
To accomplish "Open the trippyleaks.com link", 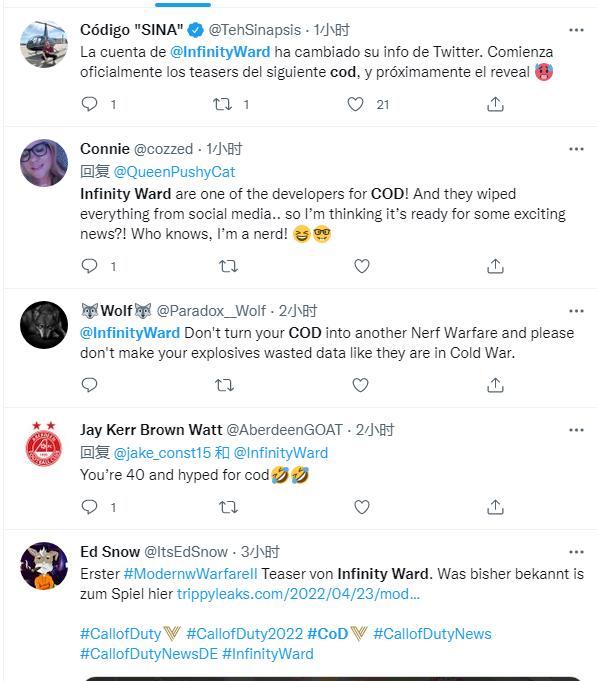I will (298, 594).
